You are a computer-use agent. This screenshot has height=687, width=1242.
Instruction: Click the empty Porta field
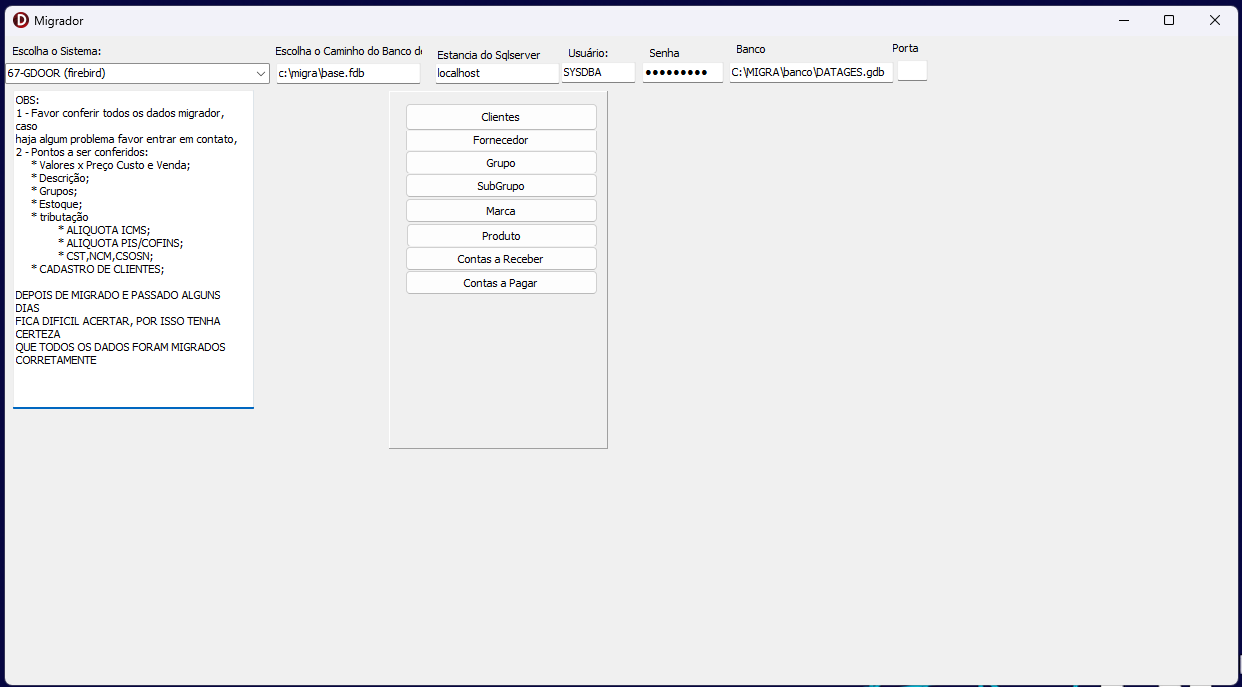912,71
